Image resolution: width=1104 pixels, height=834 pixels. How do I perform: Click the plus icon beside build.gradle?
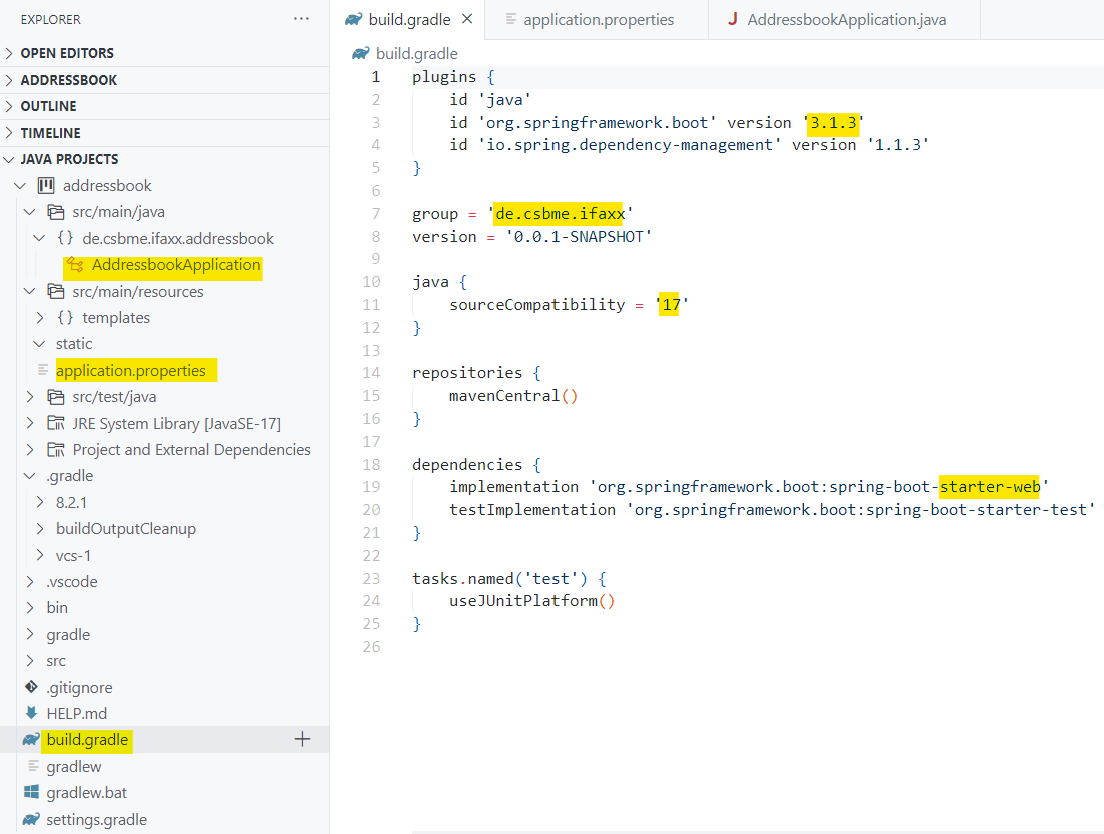pyautogui.click(x=302, y=739)
